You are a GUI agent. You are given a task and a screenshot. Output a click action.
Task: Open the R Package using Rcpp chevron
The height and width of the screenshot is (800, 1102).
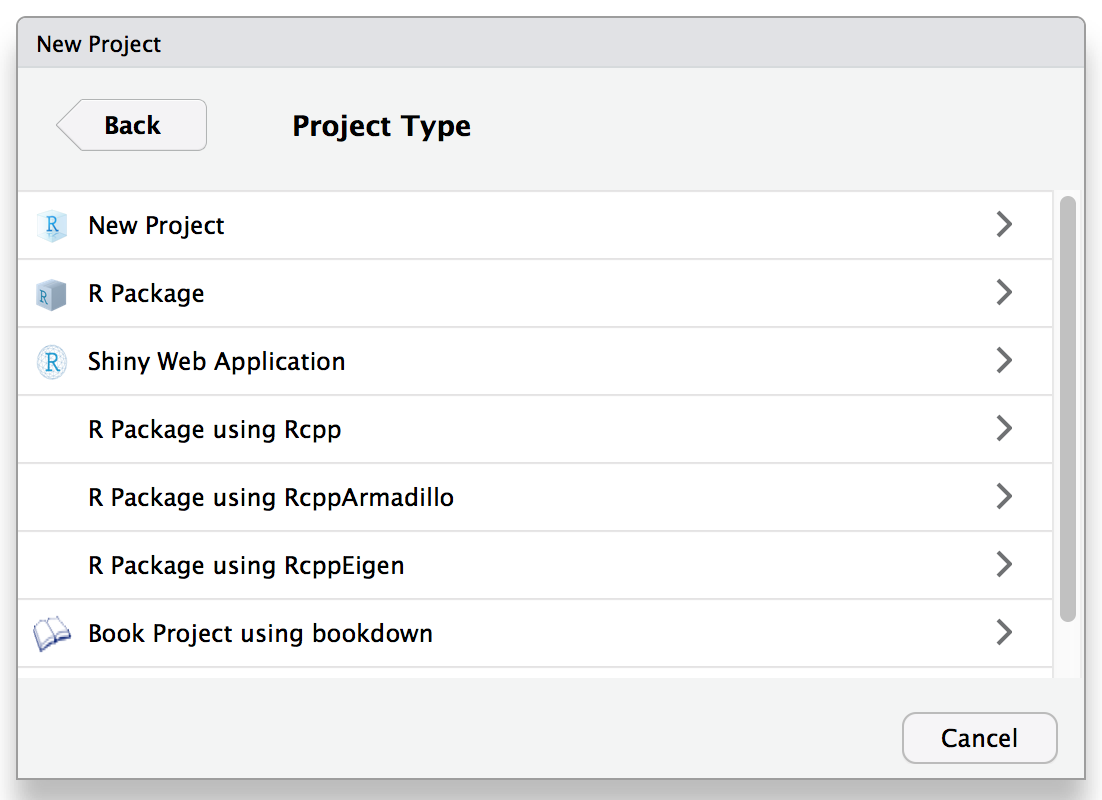pos(1004,428)
